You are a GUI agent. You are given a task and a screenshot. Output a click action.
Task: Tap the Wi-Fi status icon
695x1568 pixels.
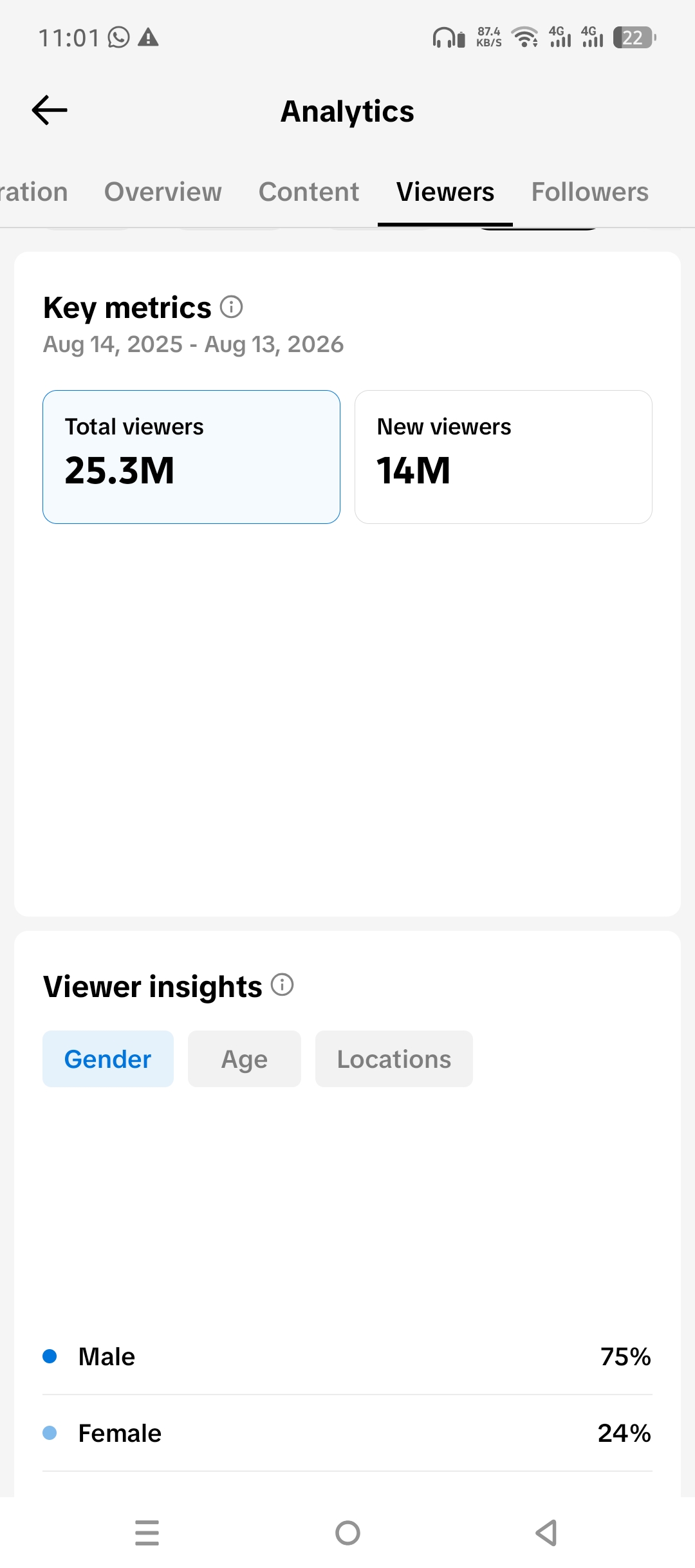coord(525,37)
